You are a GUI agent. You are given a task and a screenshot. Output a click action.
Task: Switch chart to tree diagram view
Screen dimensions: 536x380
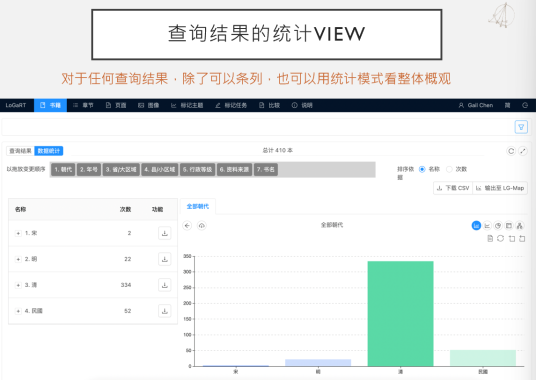click(x=520, y=226)
